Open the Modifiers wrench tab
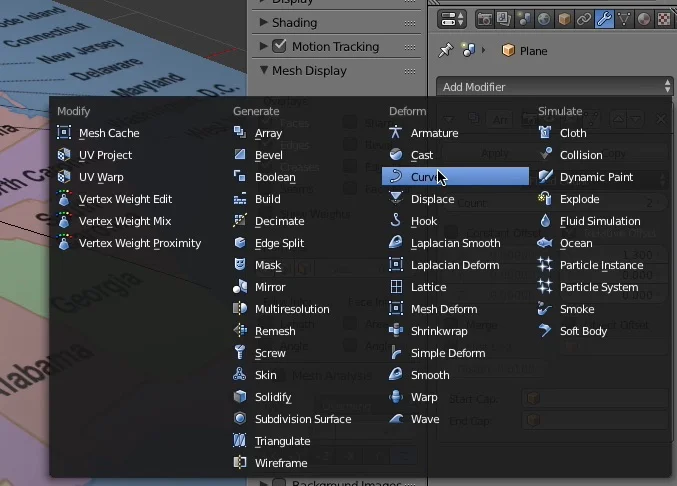677x486 pixels. pos(604,19)
